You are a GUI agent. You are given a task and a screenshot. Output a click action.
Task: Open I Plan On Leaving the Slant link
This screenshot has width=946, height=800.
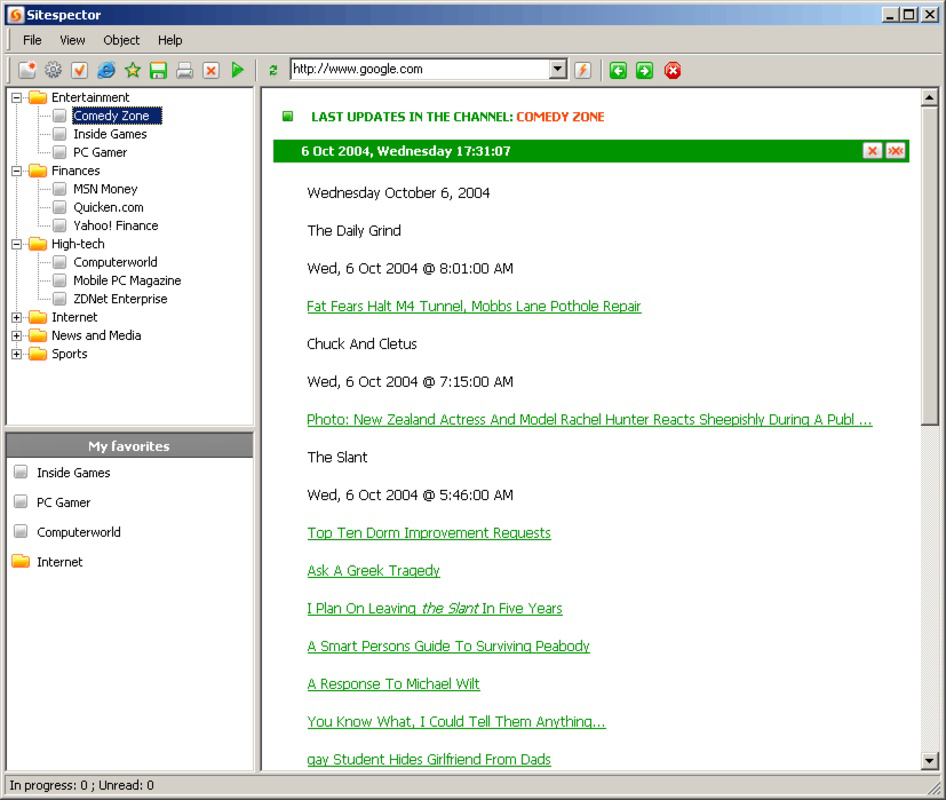tap(434, 608)
